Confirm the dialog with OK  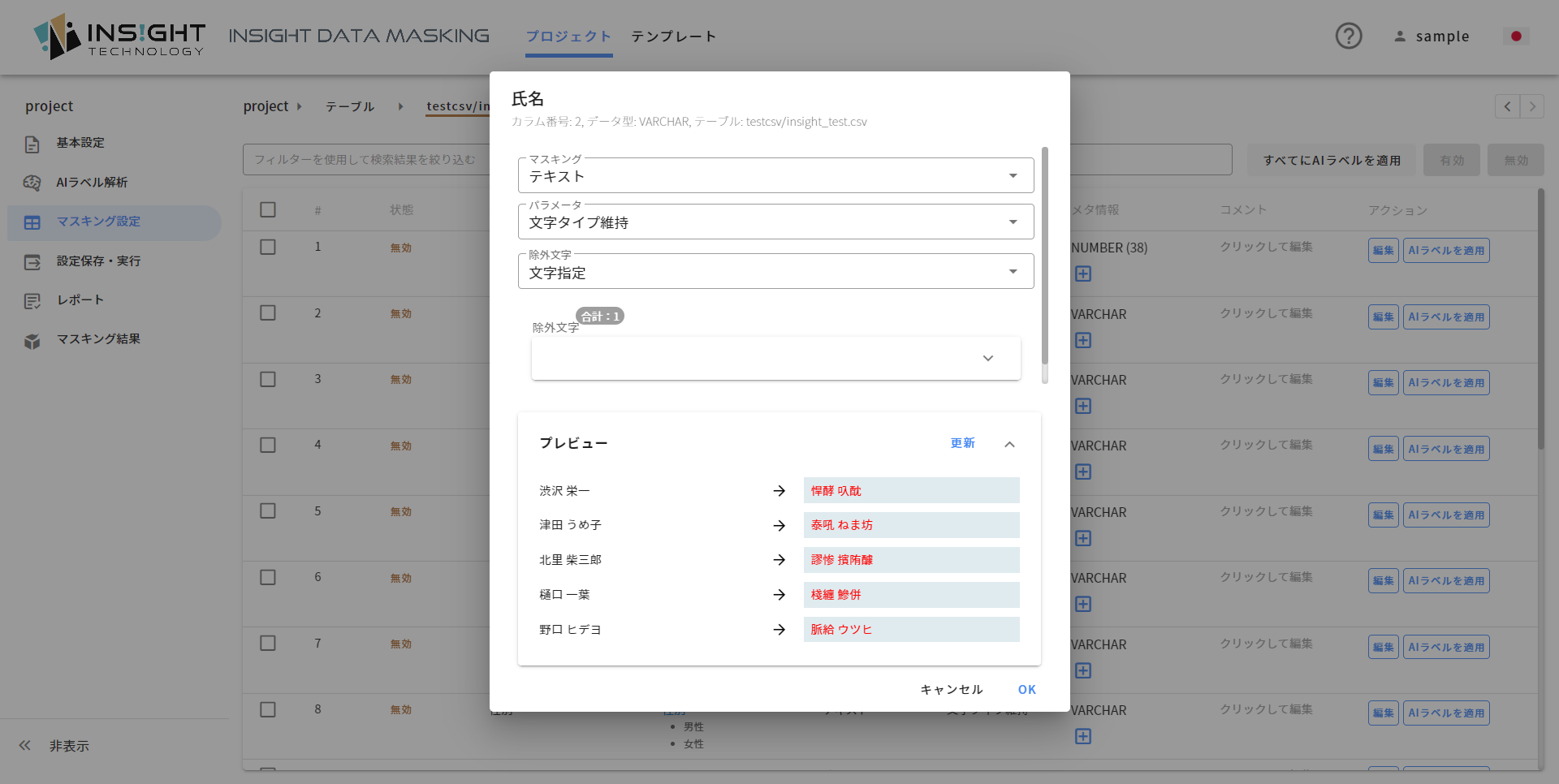[x=1027, y=690]
